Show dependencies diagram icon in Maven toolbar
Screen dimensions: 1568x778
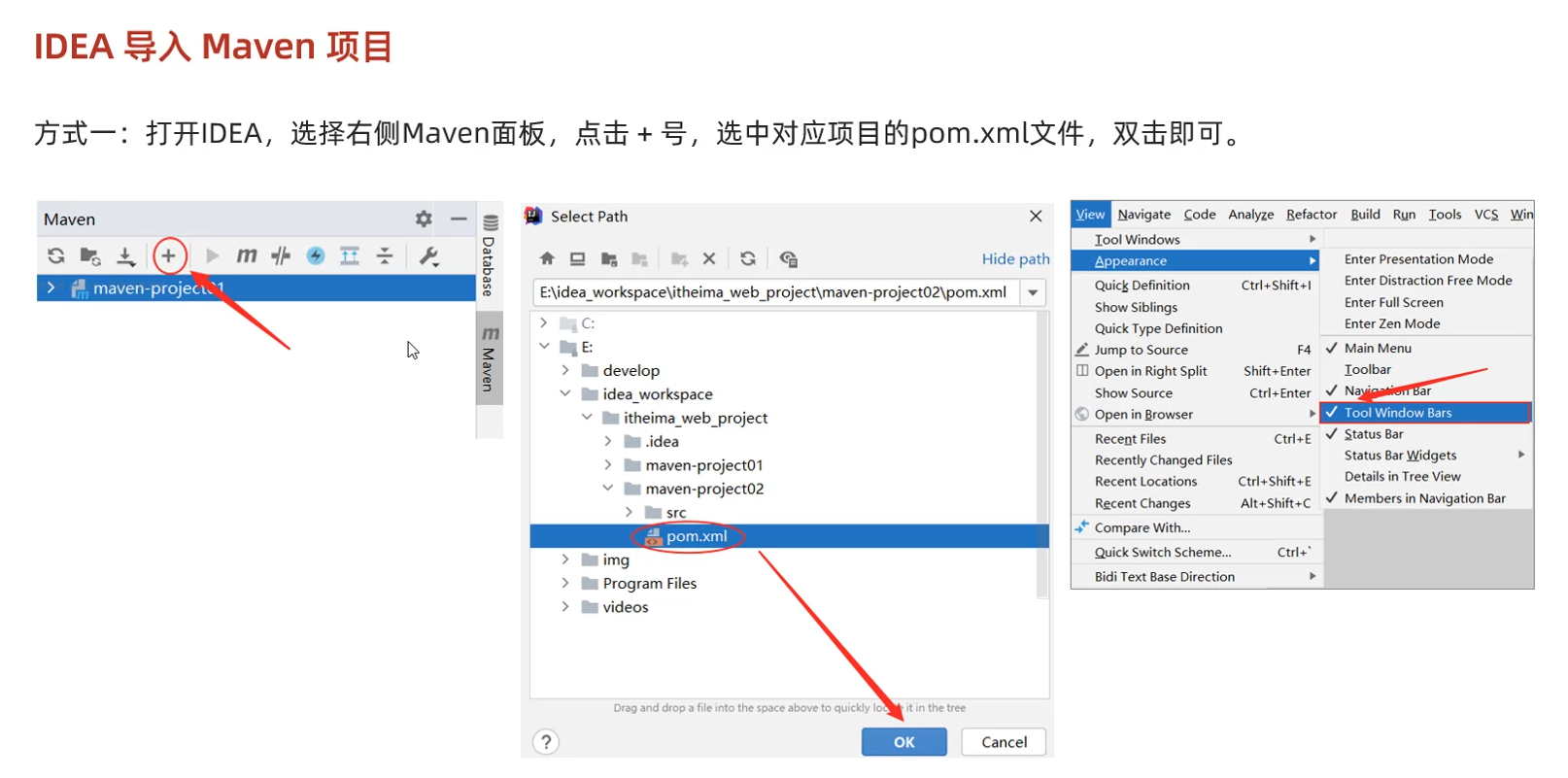tap(350, 255)
